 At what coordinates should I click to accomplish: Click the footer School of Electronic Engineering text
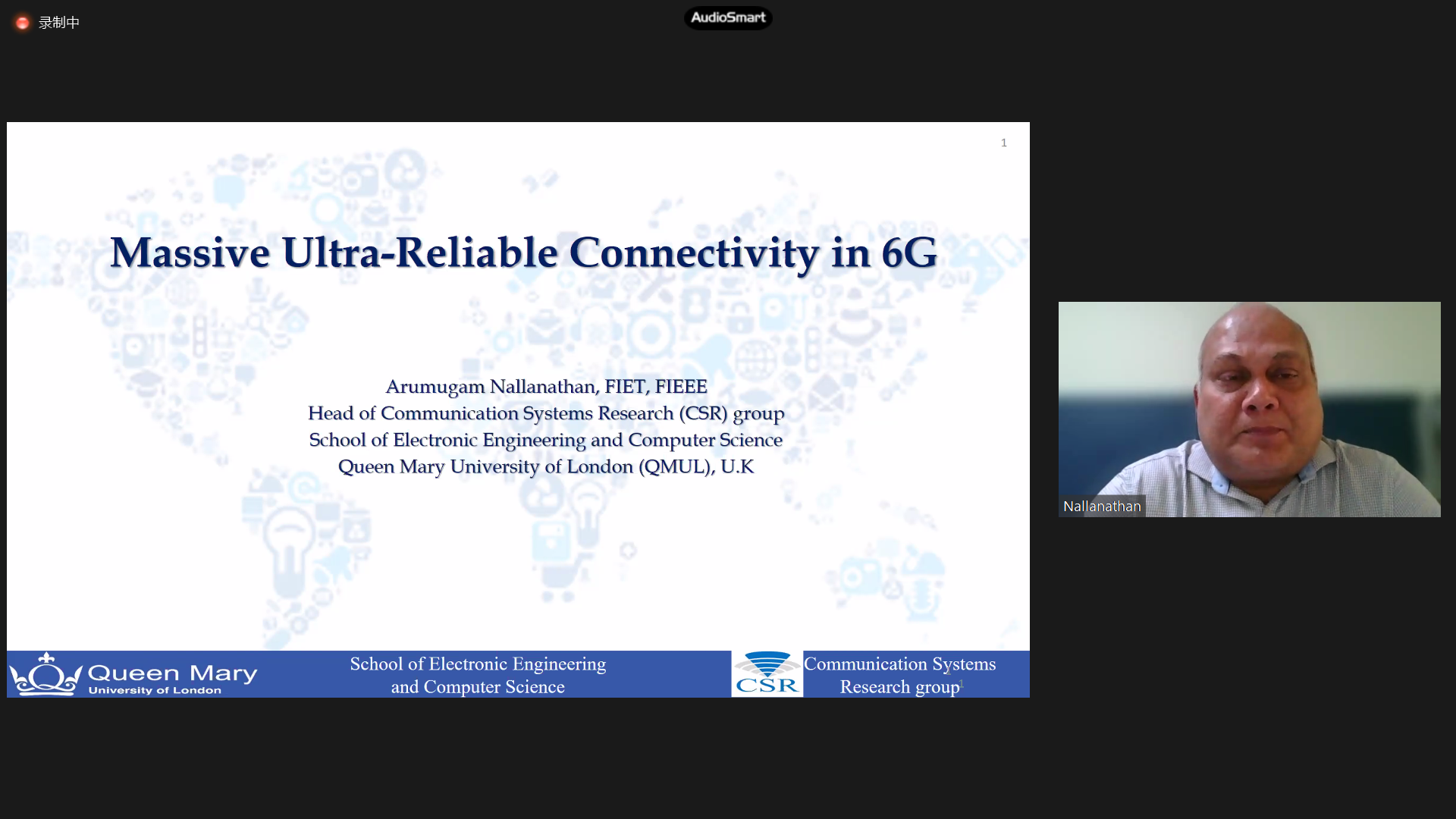pyautogui.click(x=478, y=674)
